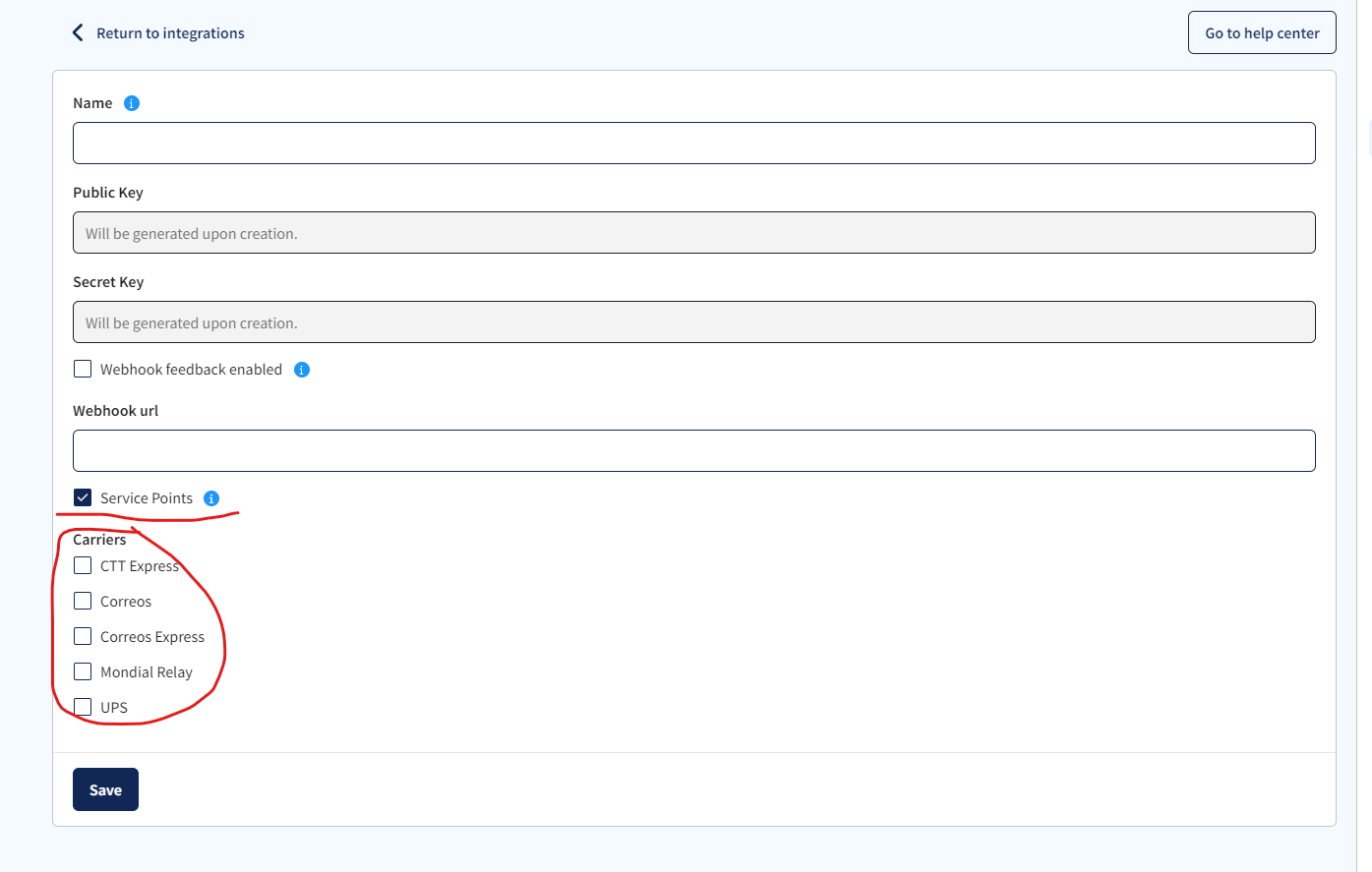Tick the UPS carrier checkbox
Image resolution: width=1372 pixels, height=872 pixels.
83,707
